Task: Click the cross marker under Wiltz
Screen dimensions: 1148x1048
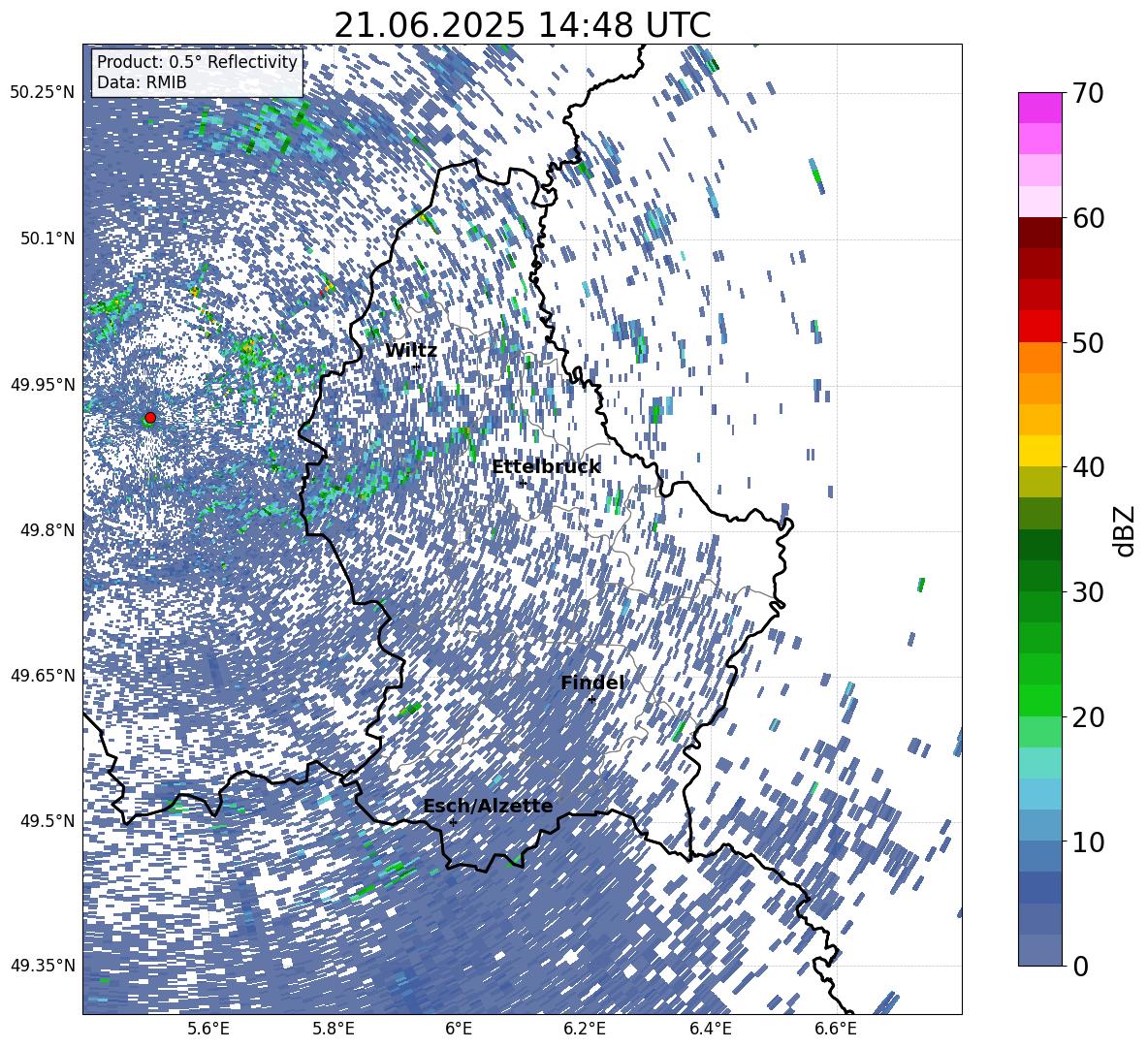Action: (416, 365)
